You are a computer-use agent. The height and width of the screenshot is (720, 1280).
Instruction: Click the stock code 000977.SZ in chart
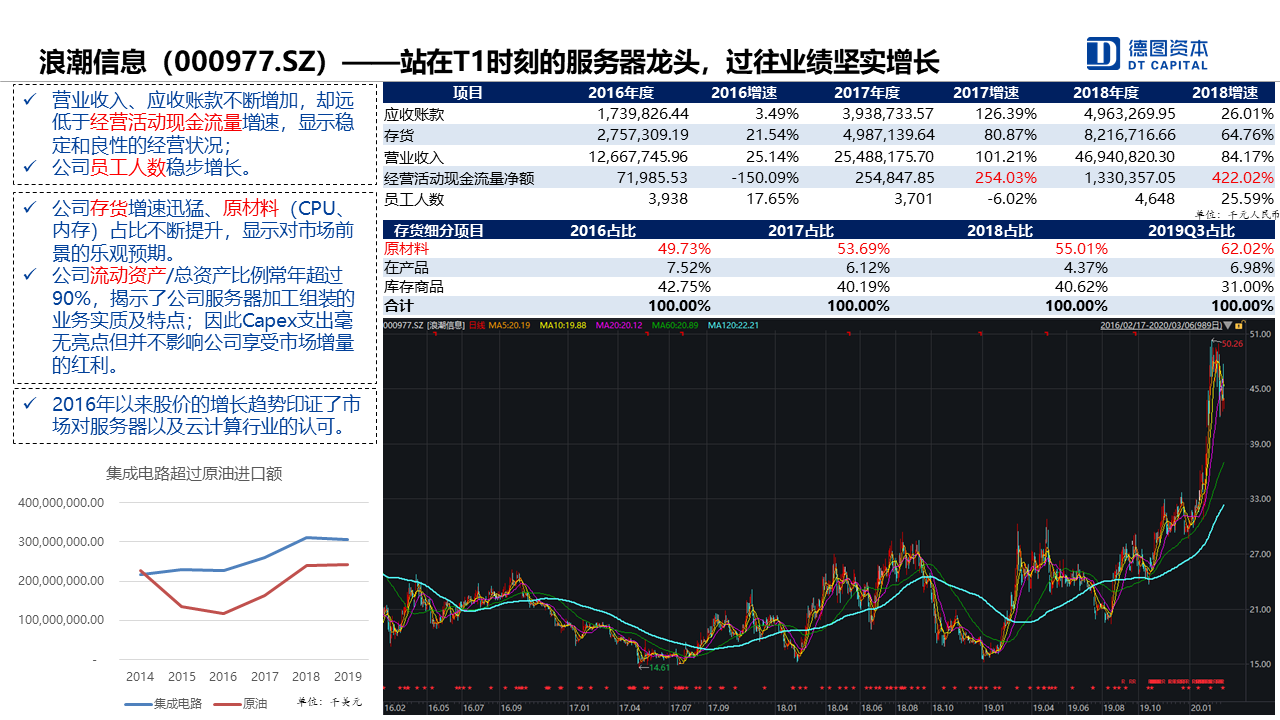click(405, 325)
